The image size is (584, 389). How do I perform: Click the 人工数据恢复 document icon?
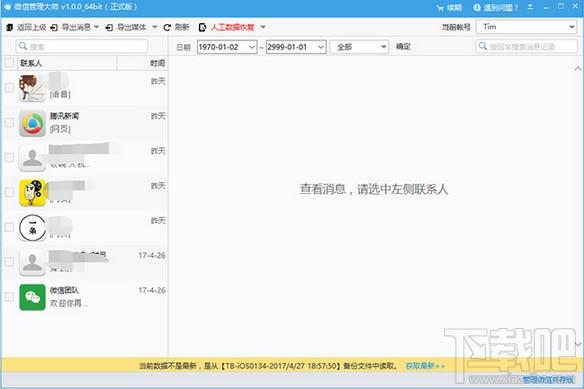click(202, 28)
